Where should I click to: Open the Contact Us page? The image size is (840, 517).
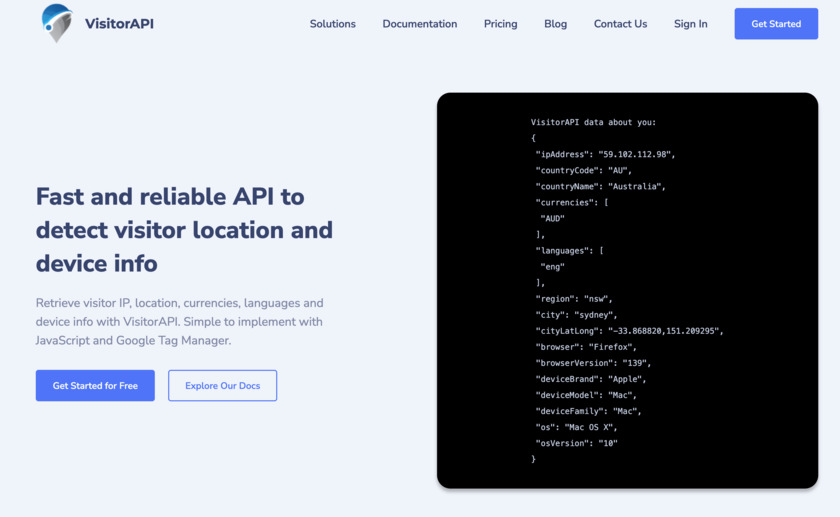620,24
